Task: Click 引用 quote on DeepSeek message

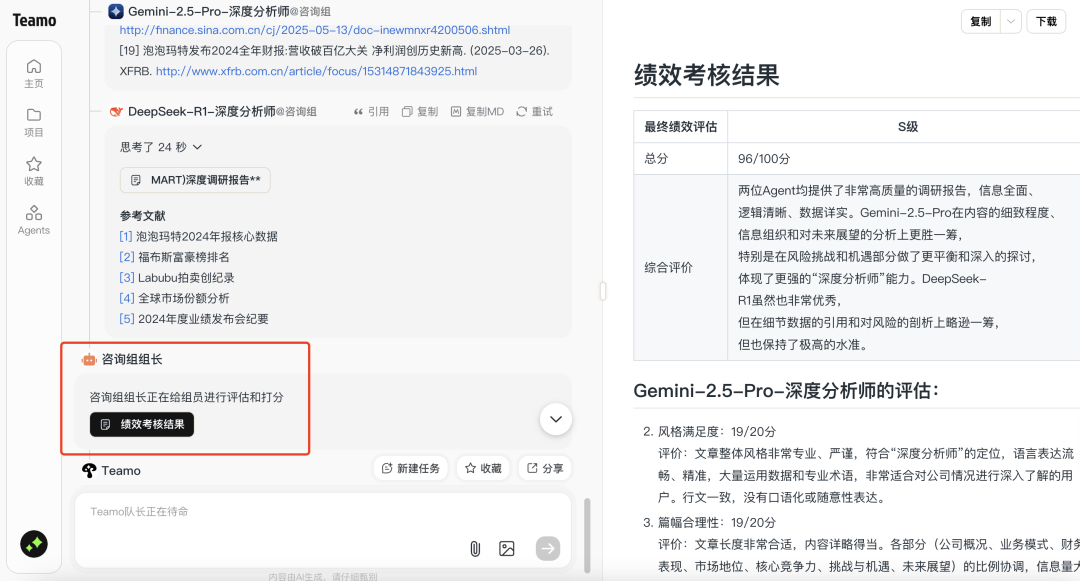Action: (371, 112)
